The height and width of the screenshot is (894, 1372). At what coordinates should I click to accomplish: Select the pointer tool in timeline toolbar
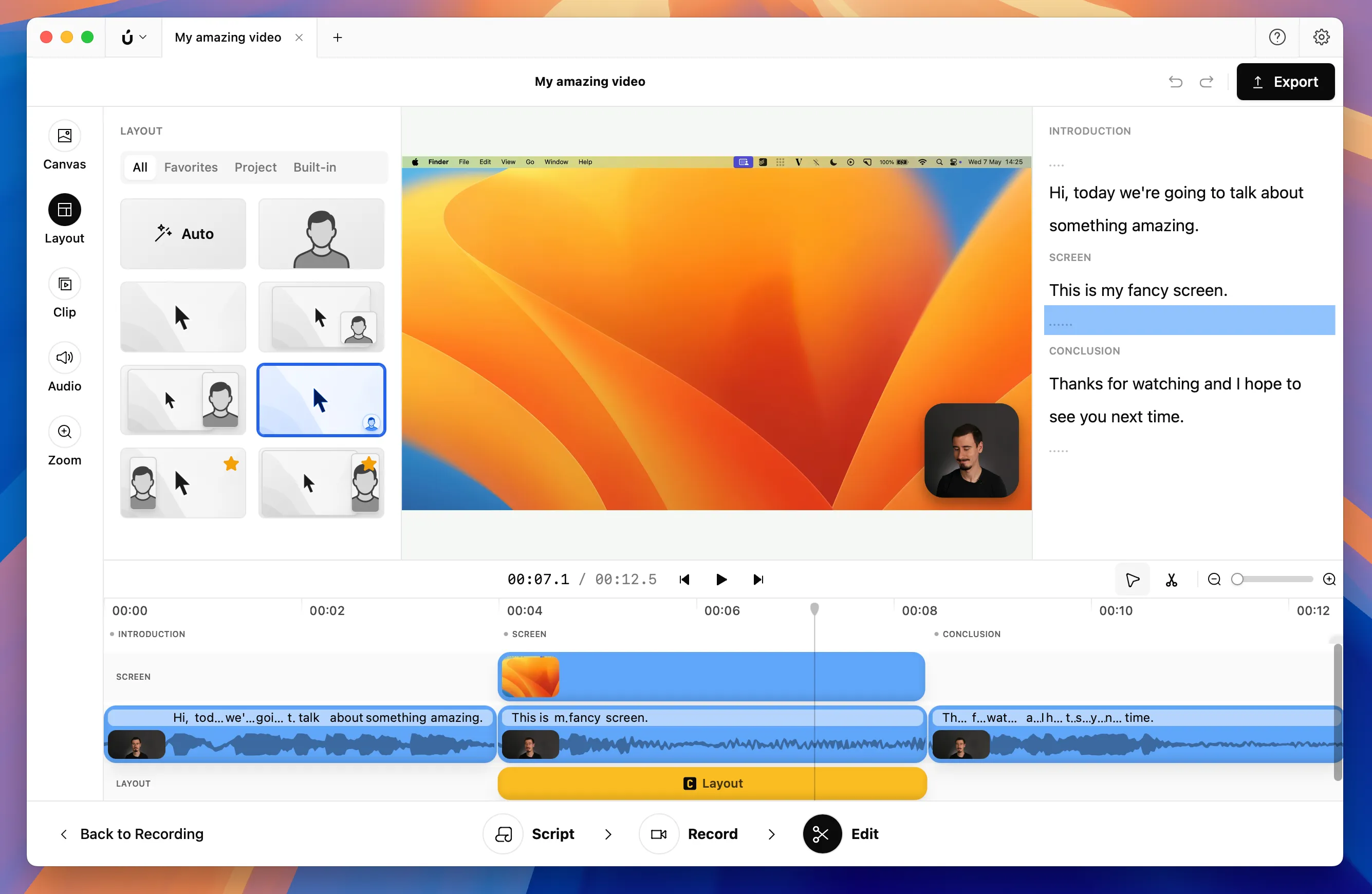[1132, 579]
